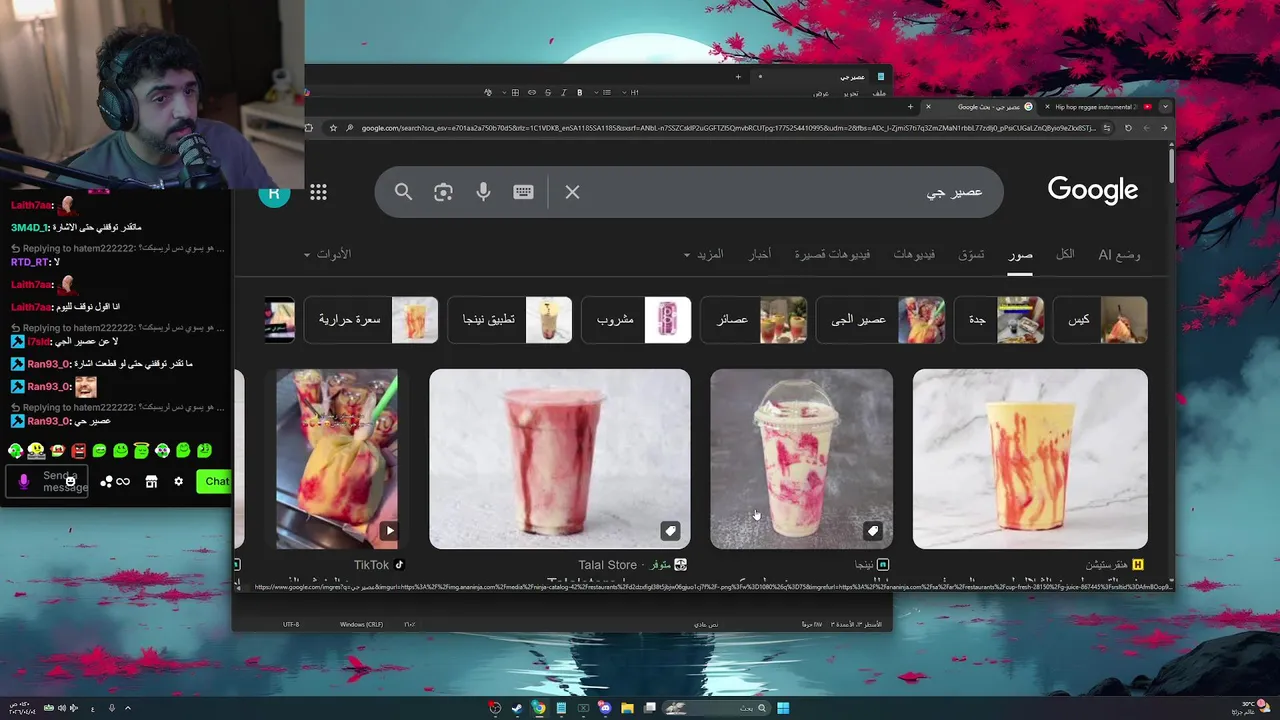Click the Send a message field

coord(46,481)
